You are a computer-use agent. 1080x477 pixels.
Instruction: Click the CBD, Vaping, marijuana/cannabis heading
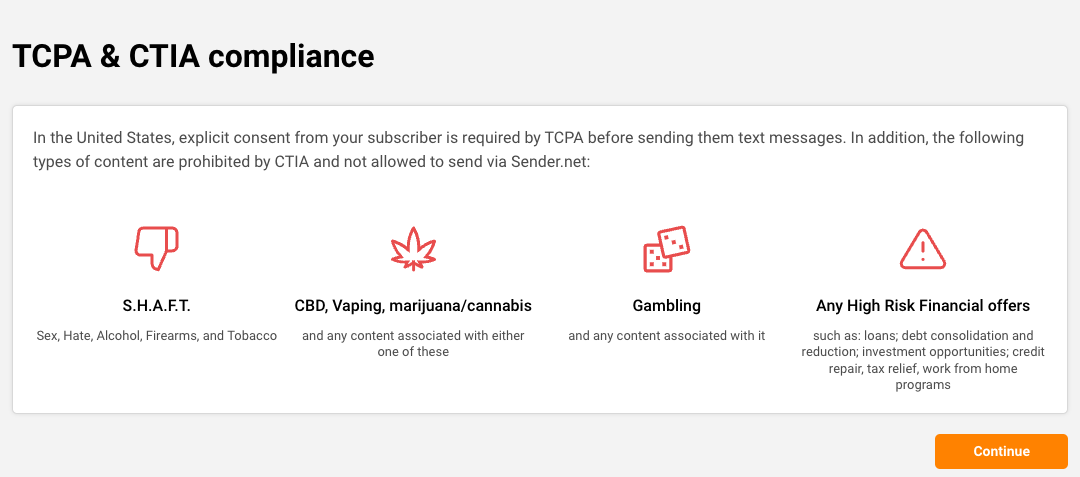coord(413,305)
